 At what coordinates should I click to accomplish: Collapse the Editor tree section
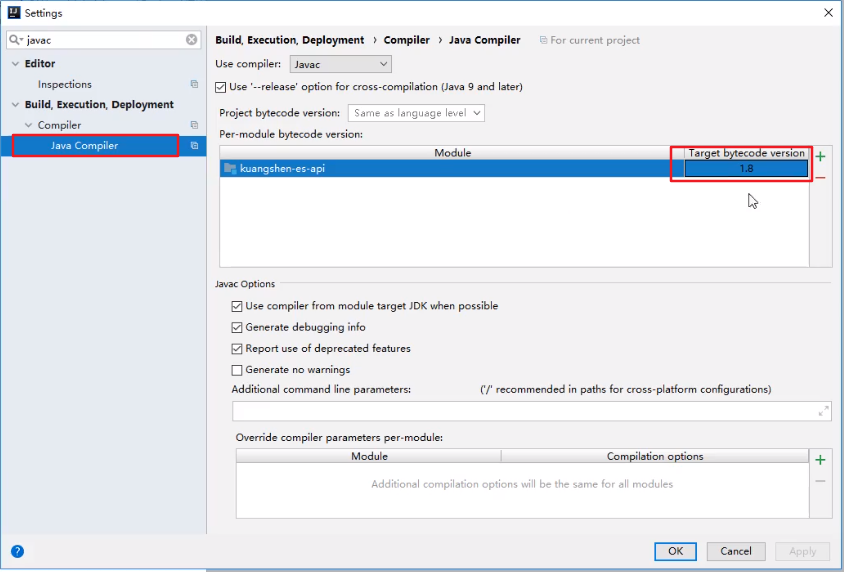point(15,64)
